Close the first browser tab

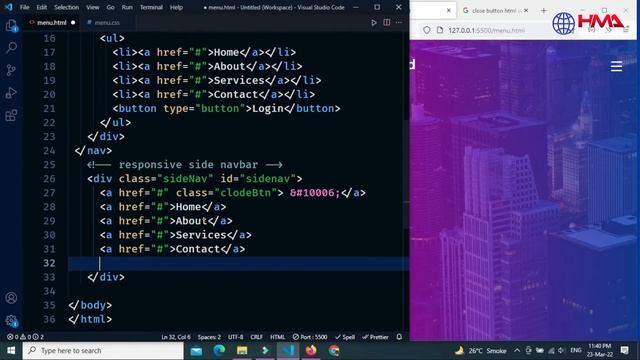coord(449,11)
